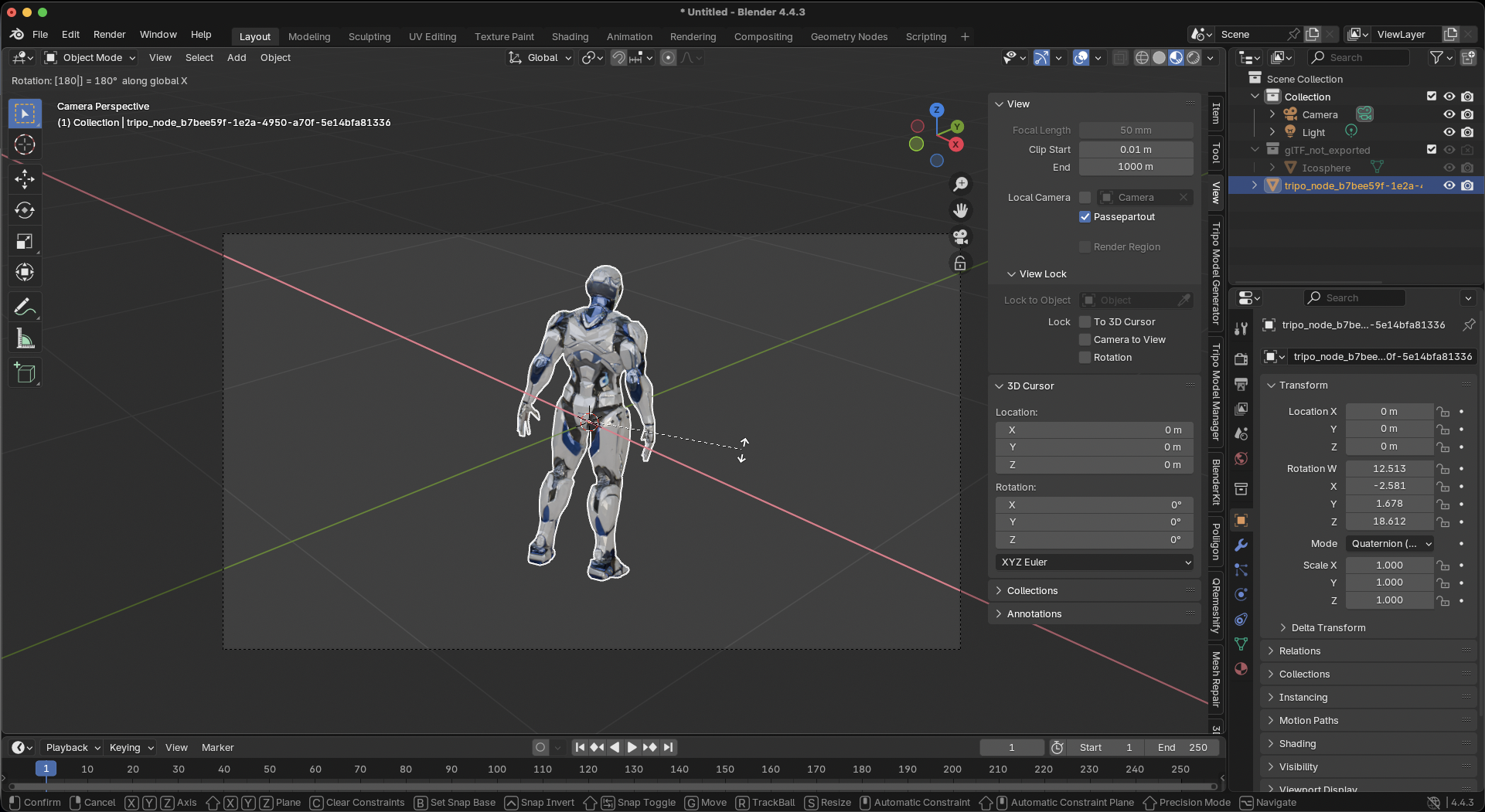The width and height of the screenshot is (1485, 812).
Task: Switch to the Shading workspace tab
Action: pyautogui.click(x=570, y=37)
